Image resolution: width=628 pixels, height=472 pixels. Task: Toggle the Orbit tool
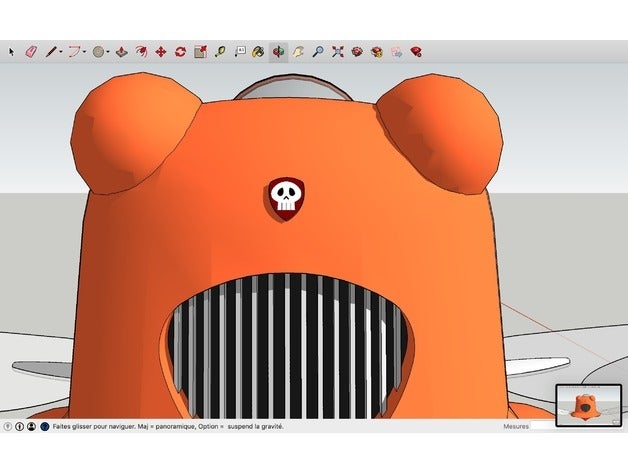[x=278, y=51]
